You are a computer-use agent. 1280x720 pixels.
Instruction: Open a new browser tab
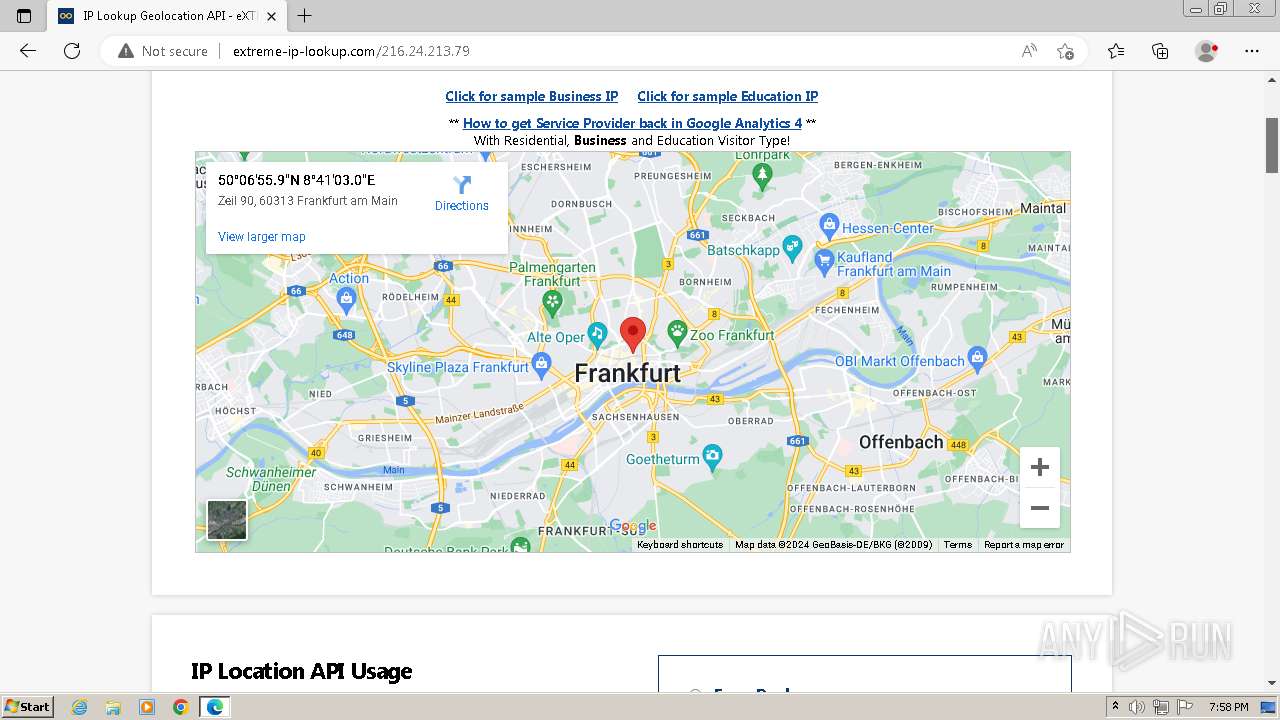(305, 16)
